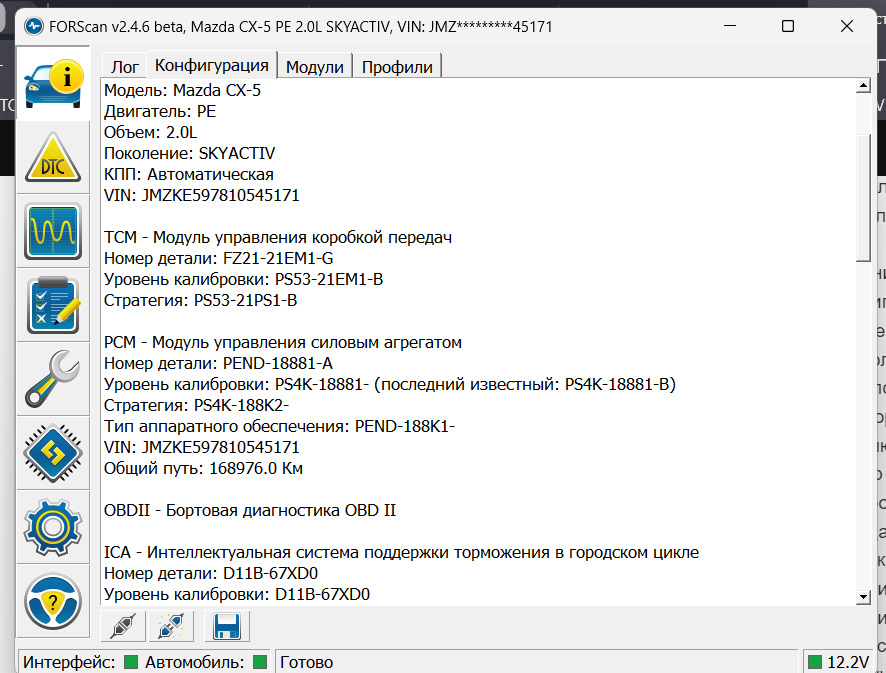886x673 pixels.
Task: Click the disconnect plug icon
Action: [x=171, y=626]
